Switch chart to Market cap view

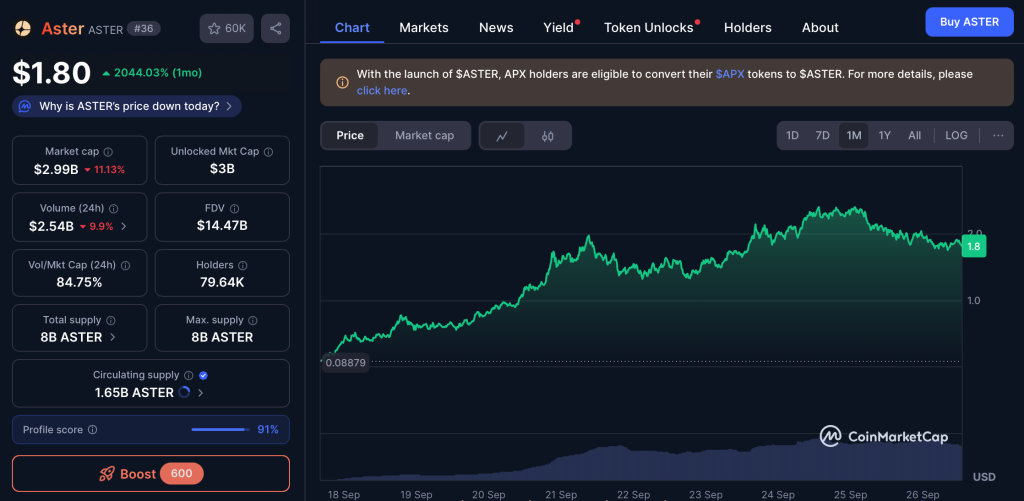tap(424, 136)
